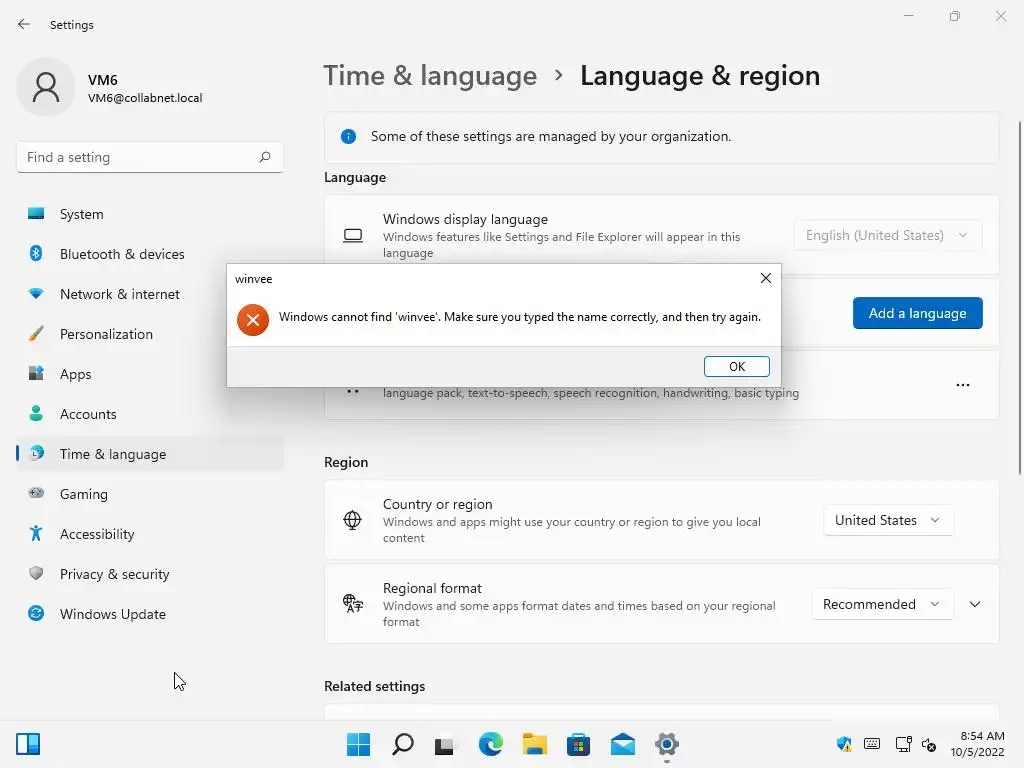Open Network & internet category
Image resolution: width=1024 pixels, height=768 pixels.
pos(150,294)
